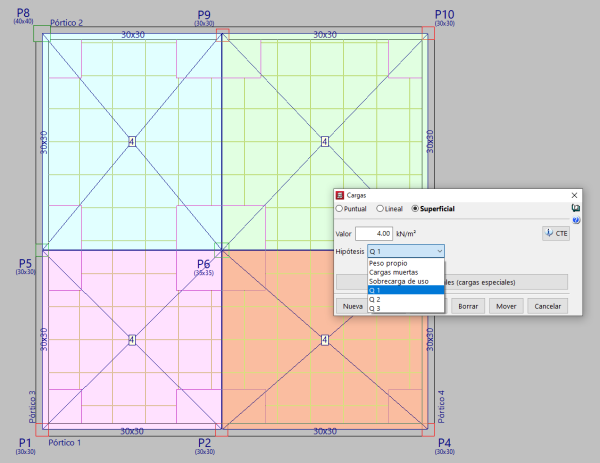Click the 4 load marker in orange panel
600x463 pixels.
pos(324,340)
